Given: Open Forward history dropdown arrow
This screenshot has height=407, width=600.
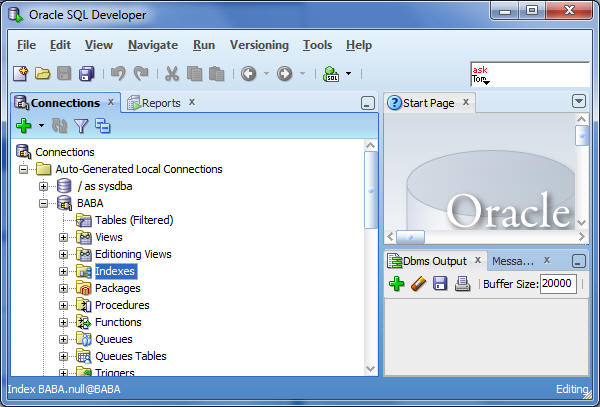Looking at the screenshot, I should point(302,73).
